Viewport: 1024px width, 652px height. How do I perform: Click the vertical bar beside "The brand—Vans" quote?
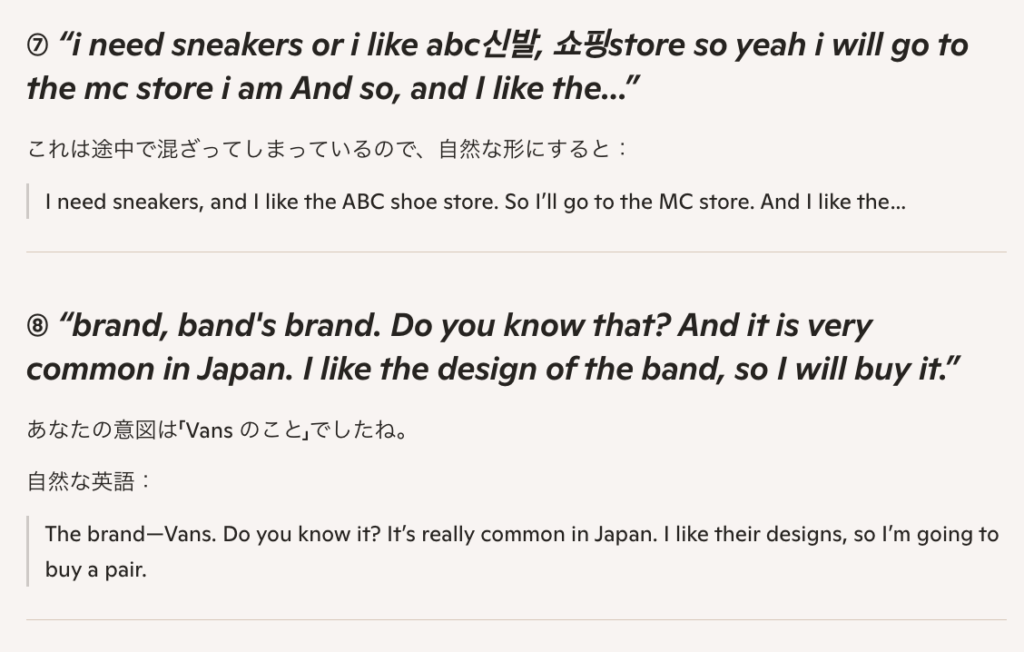[x=29, y=552]
